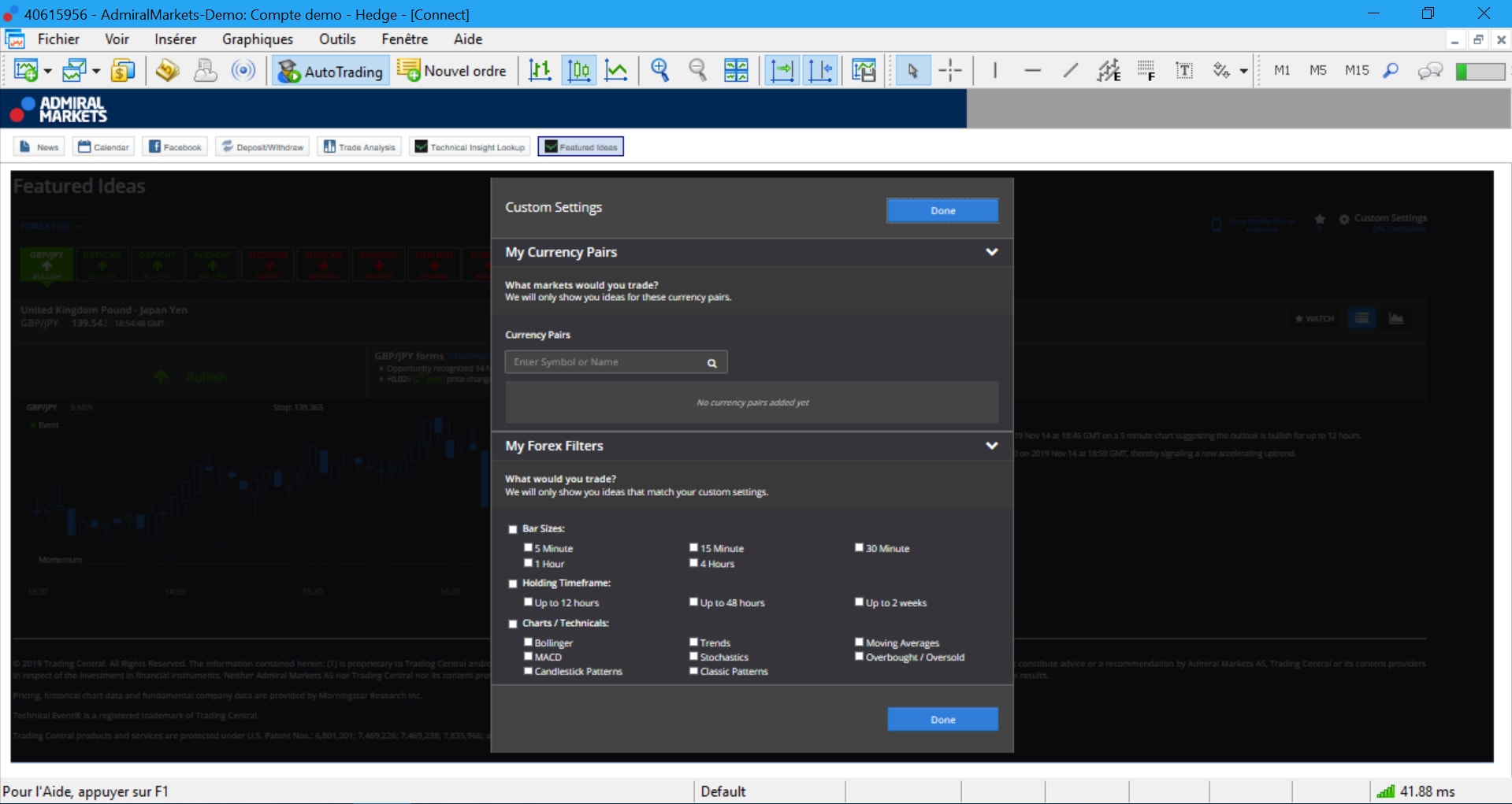Select the horizontal line drawing tool

tap(1033, 70)
